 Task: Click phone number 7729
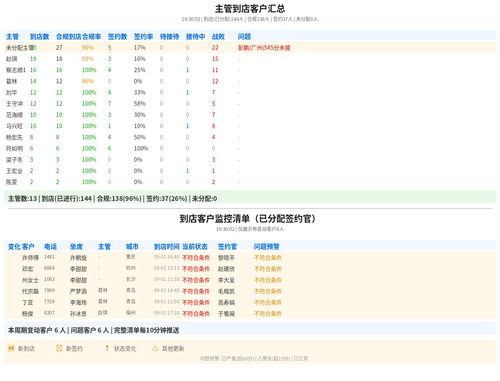49,302
